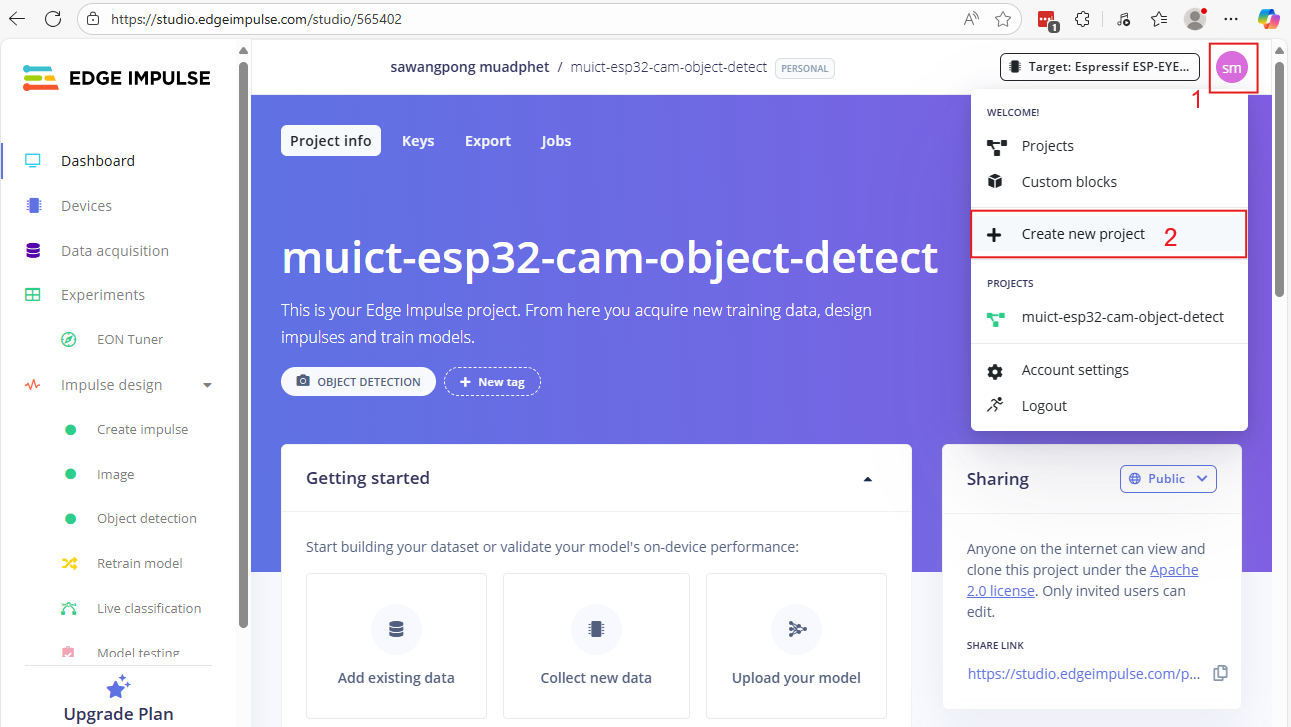Select Create new project menu entry
The height and width of the screenshot is (727, 1291).
1083,234
